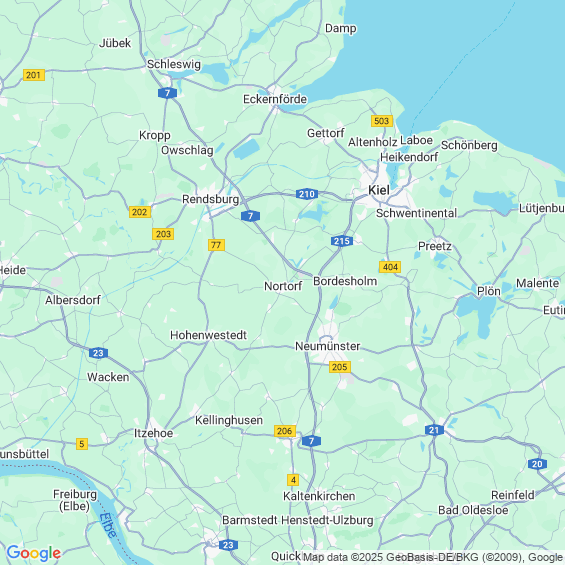The height and width of the screenshot is (565, 565).
Task: Select the Plön town label
Action: click(x=489, y=291)
